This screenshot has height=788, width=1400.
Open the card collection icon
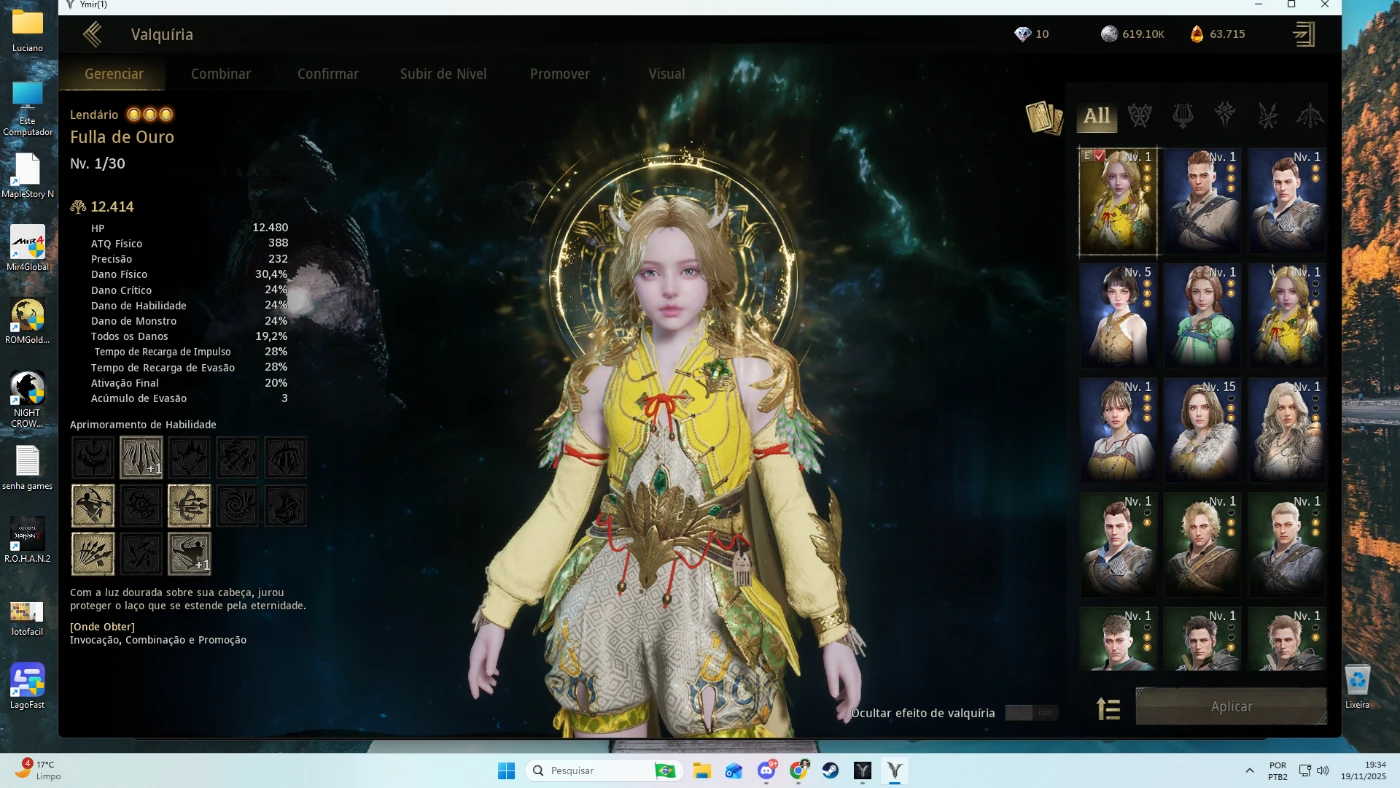pyautogui.click(x=1043, y=117)
